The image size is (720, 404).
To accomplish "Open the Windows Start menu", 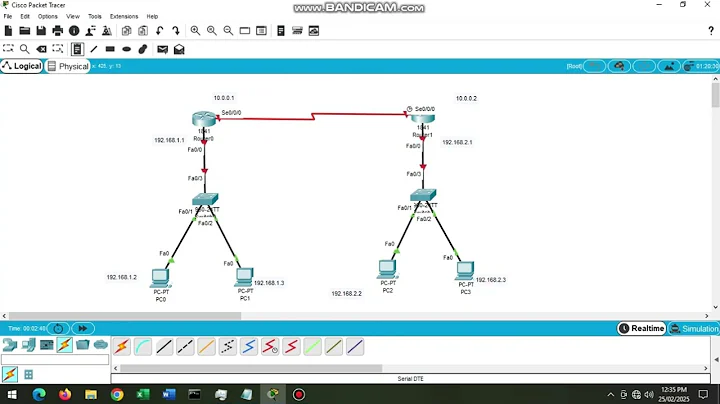I will click(x=12, y=394).
